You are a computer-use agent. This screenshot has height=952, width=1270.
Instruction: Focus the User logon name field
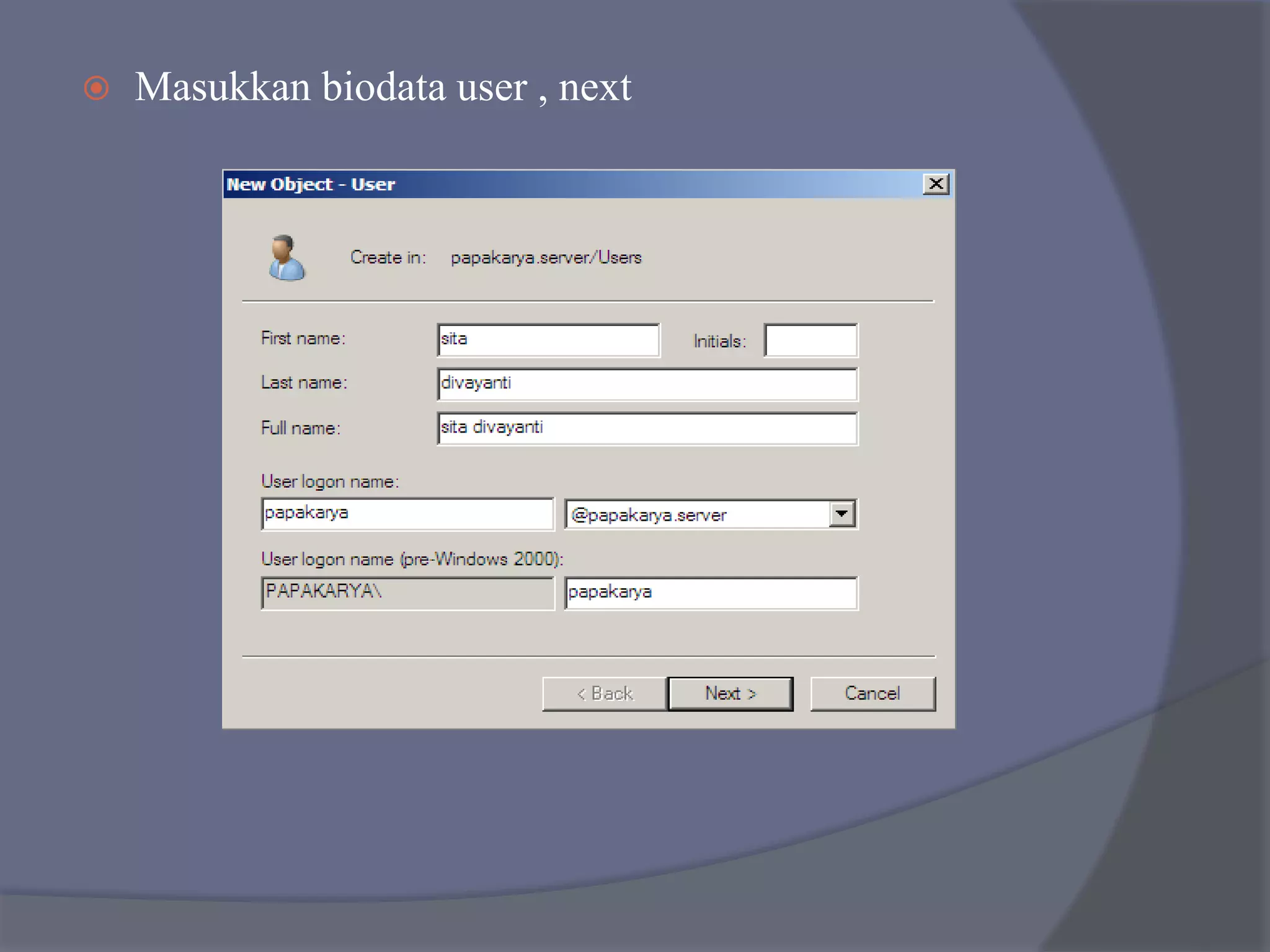(x=407, y=514)
